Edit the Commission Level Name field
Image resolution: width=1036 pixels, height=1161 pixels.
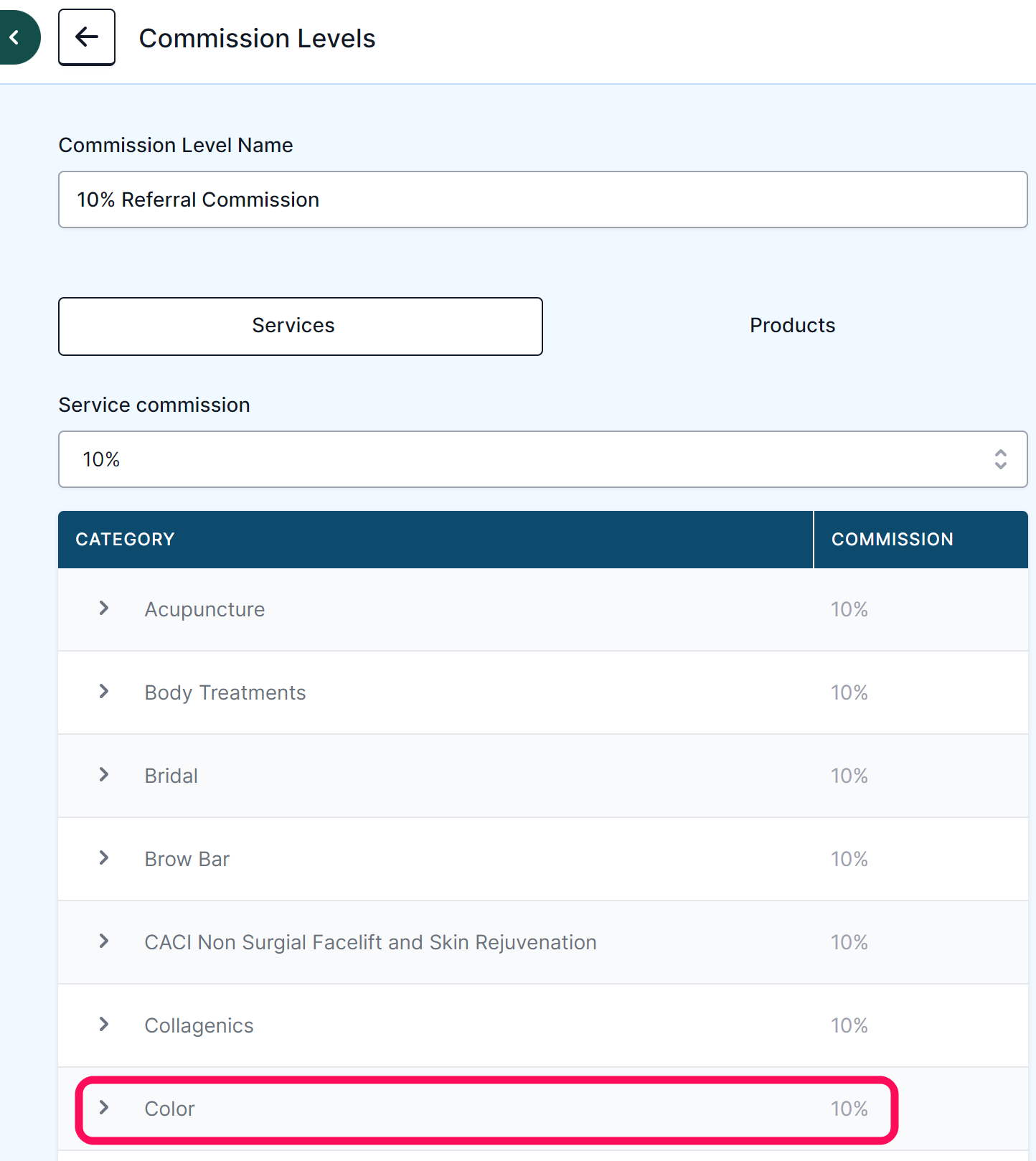coord(543,199)
